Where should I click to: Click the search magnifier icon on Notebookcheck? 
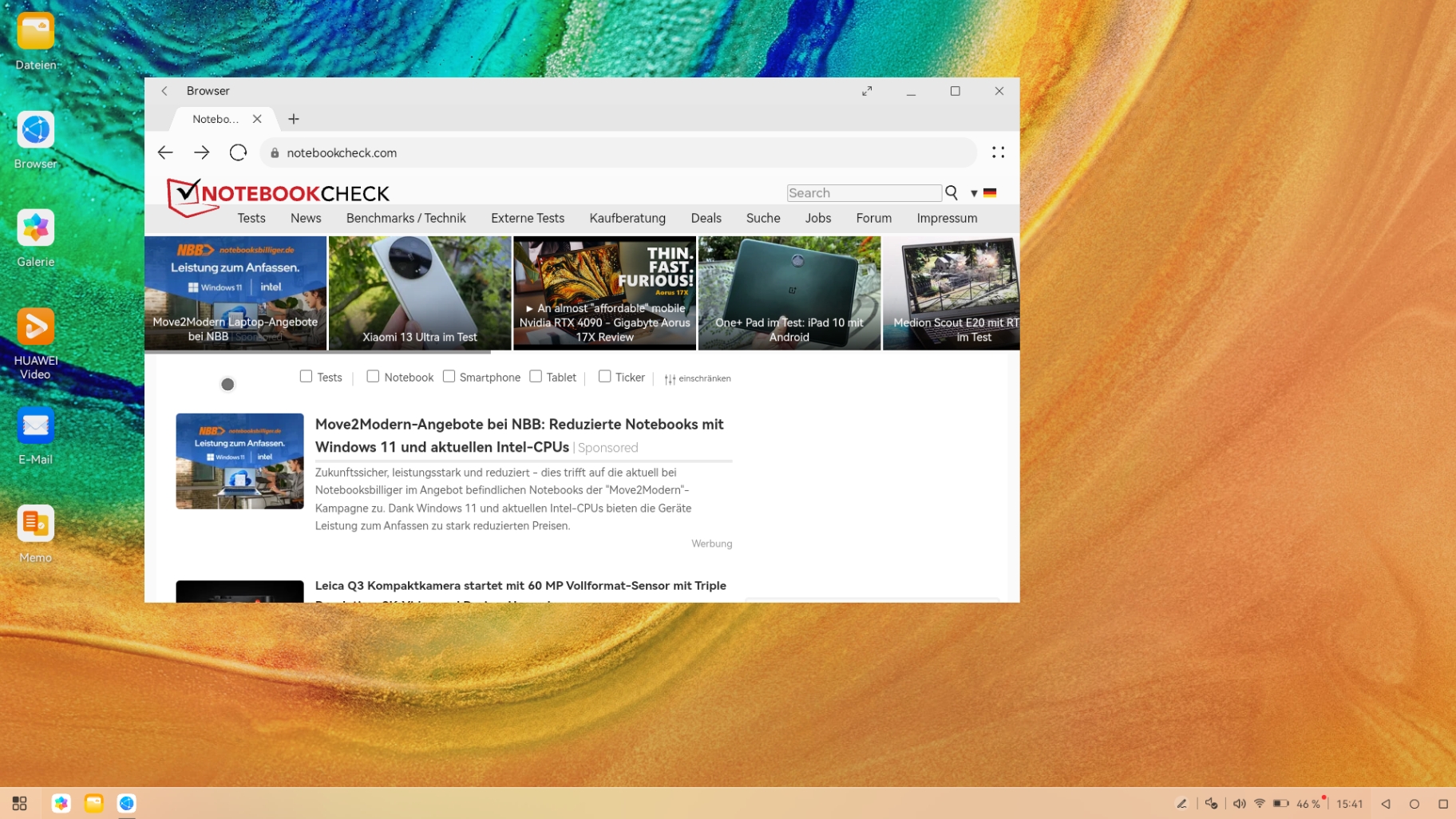pos(952,192)
